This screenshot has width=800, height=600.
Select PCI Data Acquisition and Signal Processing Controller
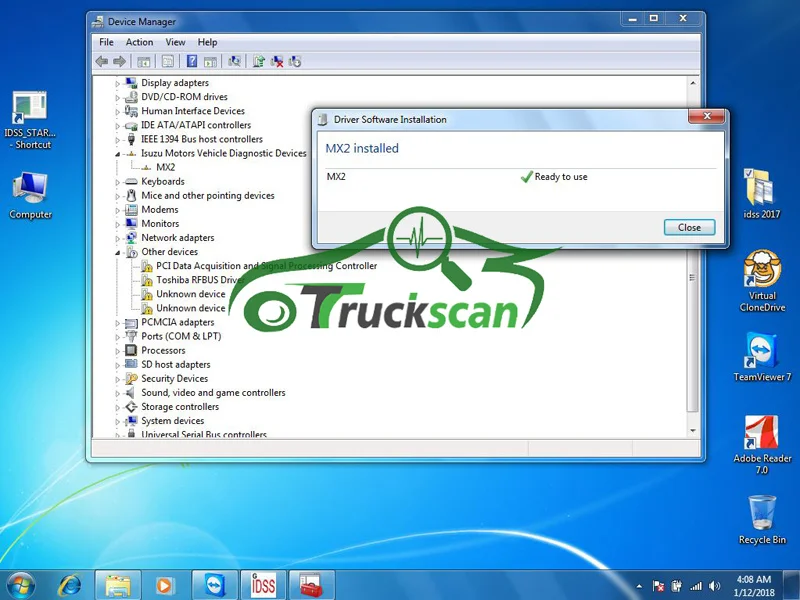pyautogui.click(x=266, y=266)
